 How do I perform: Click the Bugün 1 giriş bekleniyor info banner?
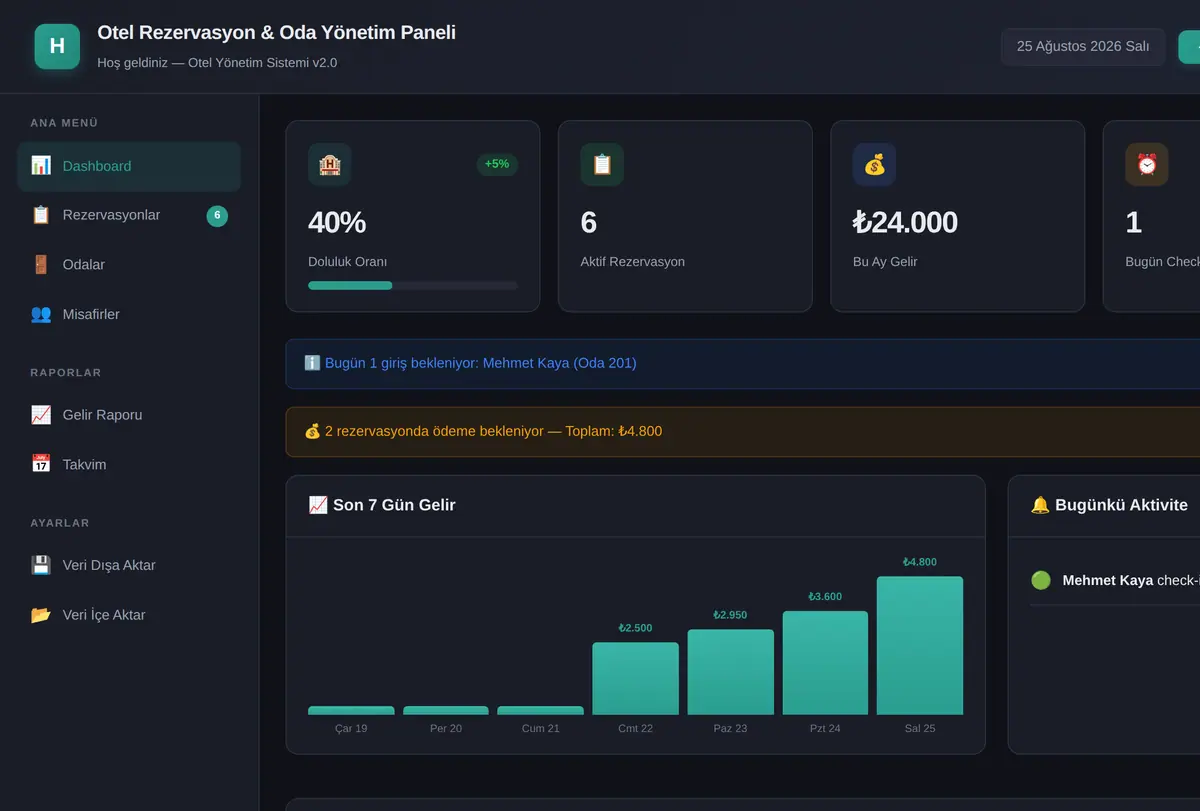click(742, 363)
